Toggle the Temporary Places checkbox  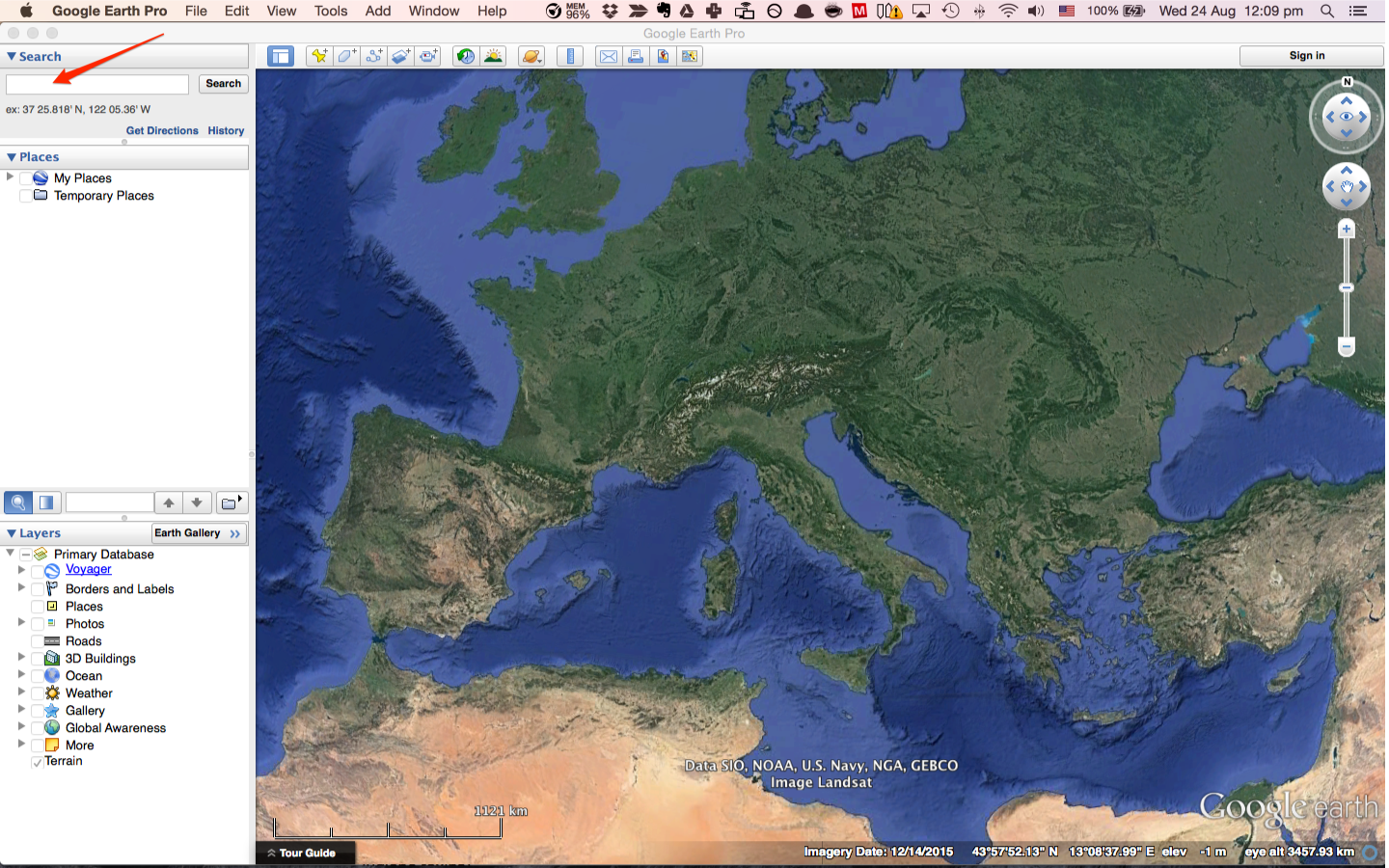pyautogui.click(x=26, y=196)
